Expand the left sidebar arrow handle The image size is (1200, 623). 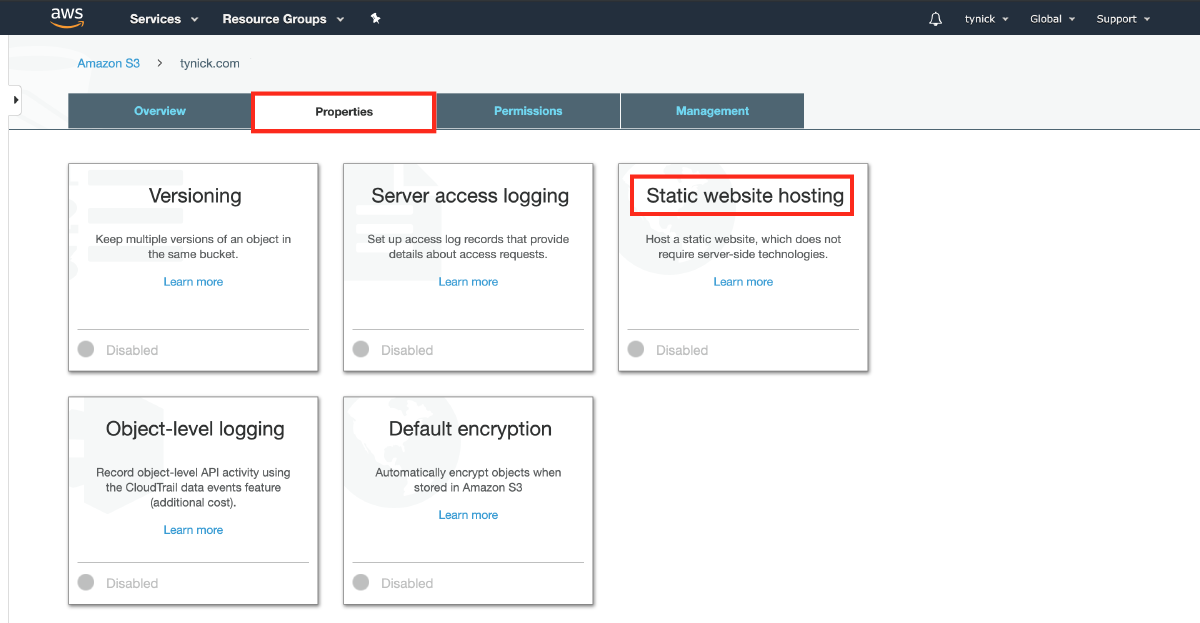15,100
